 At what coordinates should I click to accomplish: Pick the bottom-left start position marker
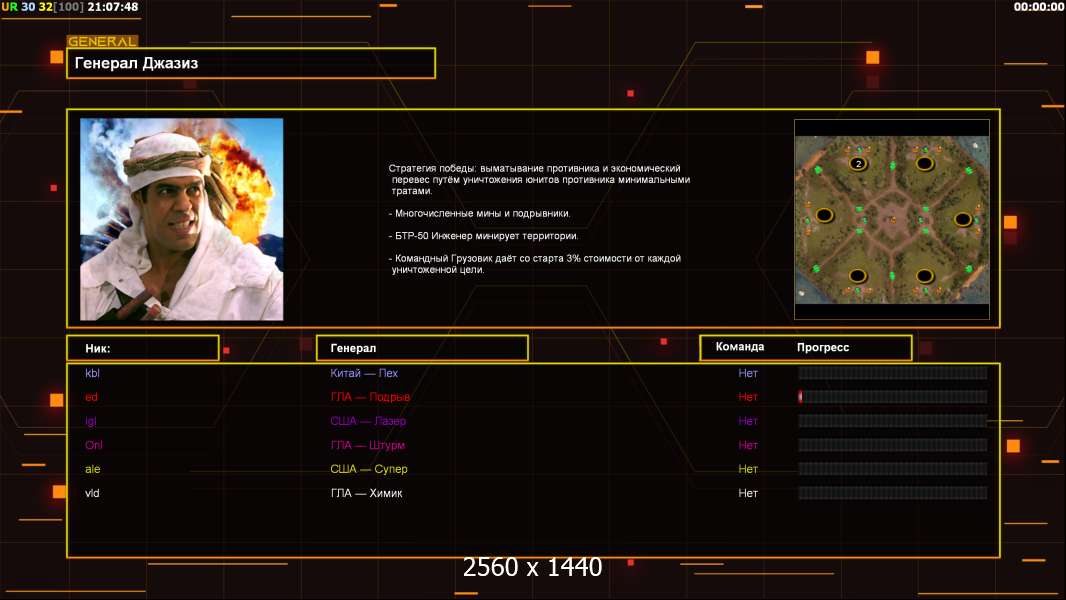pos(858,275)
